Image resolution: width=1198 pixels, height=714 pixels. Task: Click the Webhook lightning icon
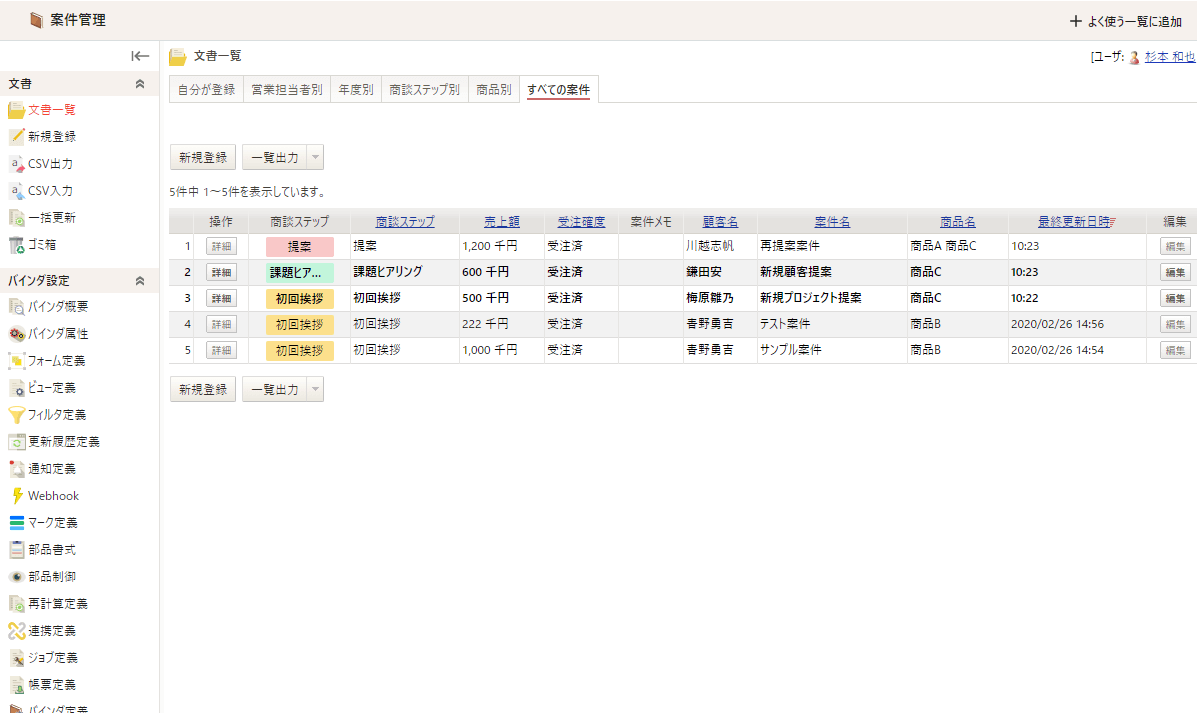pos(16,496)
